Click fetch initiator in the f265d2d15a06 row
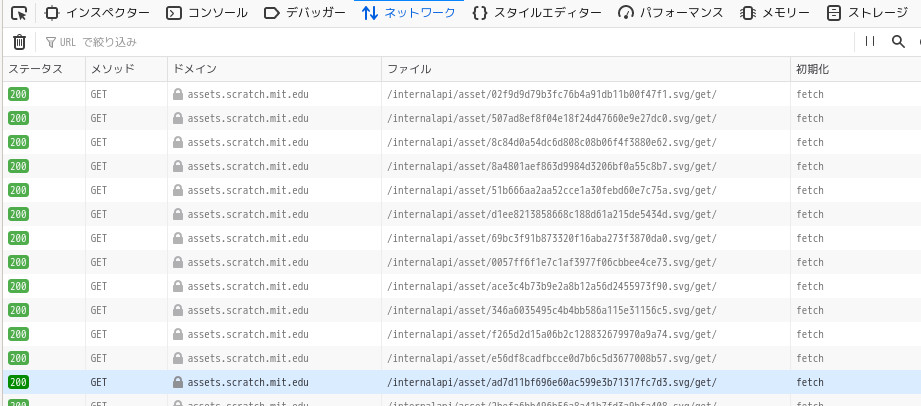Screen dimensions: 921x406 point(810,334)
